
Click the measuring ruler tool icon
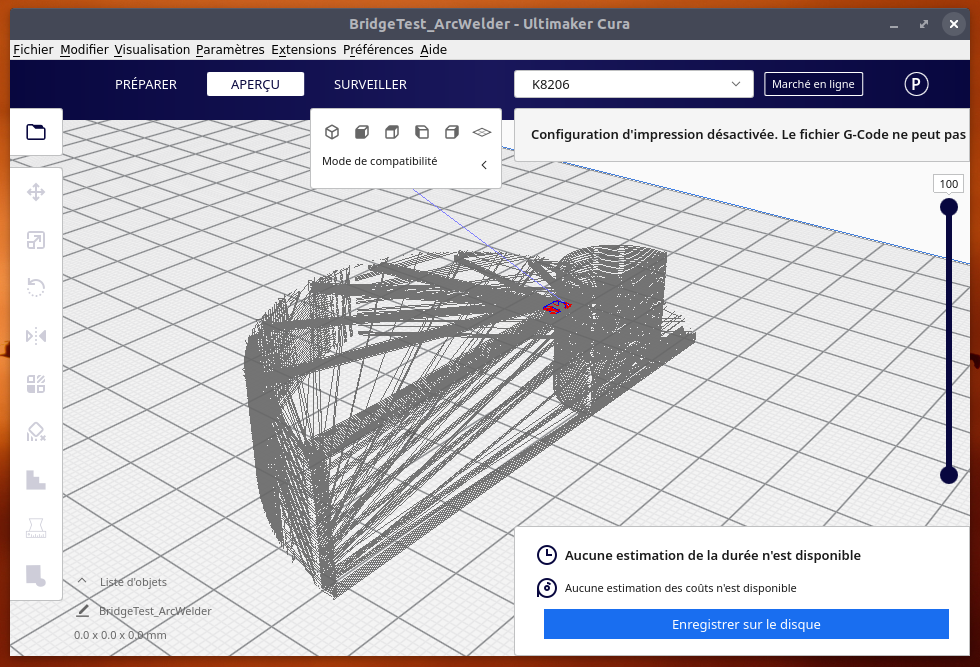pos(36,528)
